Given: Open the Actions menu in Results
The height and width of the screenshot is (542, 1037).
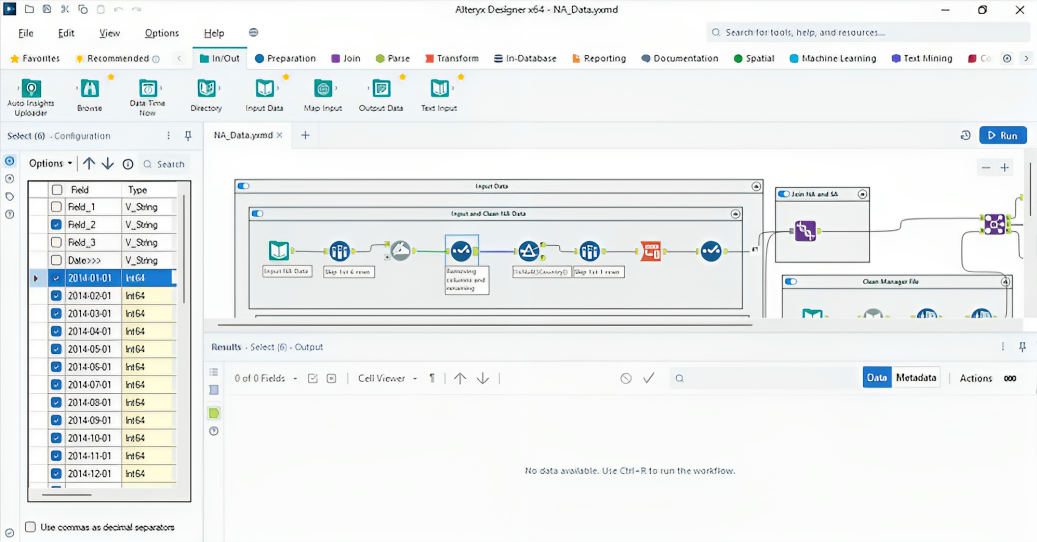Looking at the screenshot, I should [975, 378].
